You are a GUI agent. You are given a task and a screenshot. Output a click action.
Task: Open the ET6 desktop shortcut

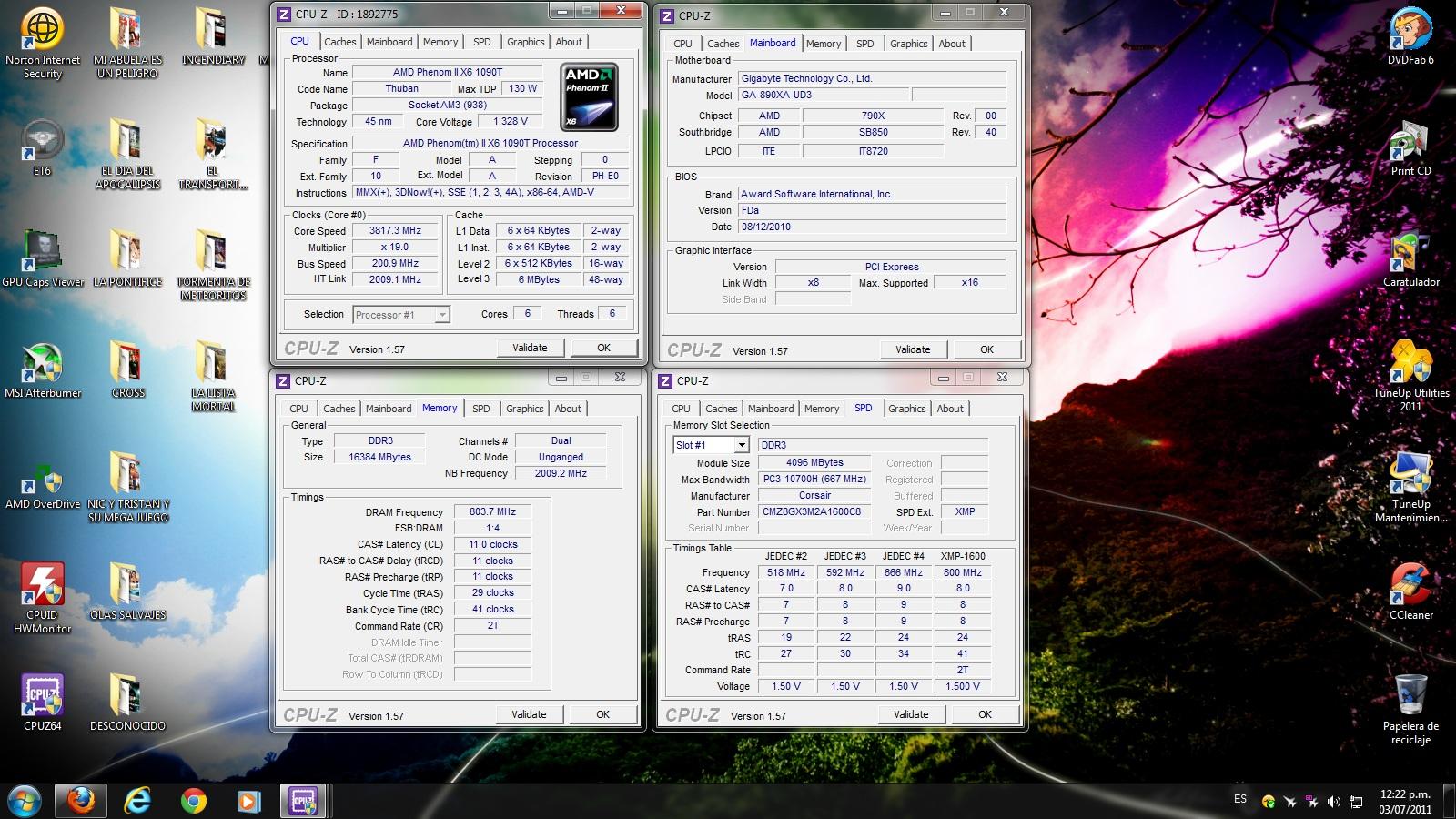[x=42, y=147]
